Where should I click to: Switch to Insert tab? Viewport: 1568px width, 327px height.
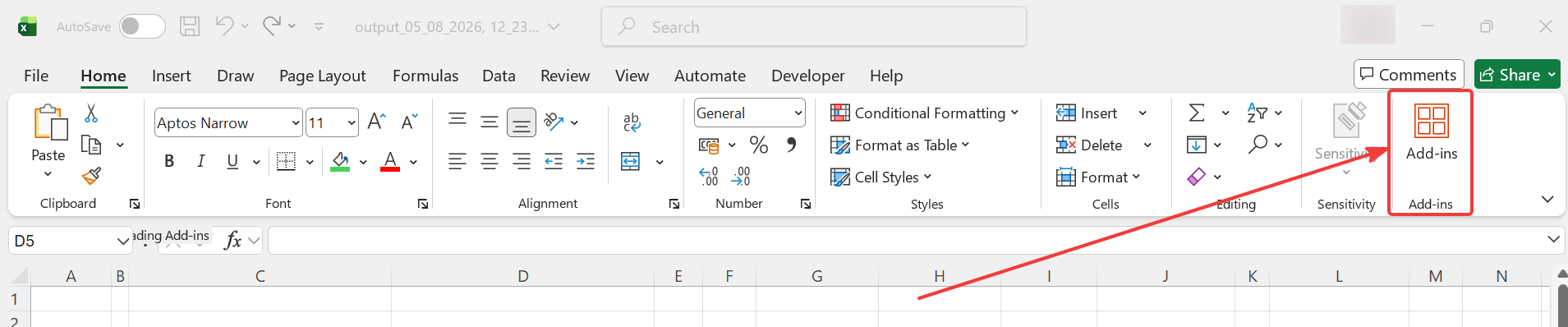(x=171, y=76)
